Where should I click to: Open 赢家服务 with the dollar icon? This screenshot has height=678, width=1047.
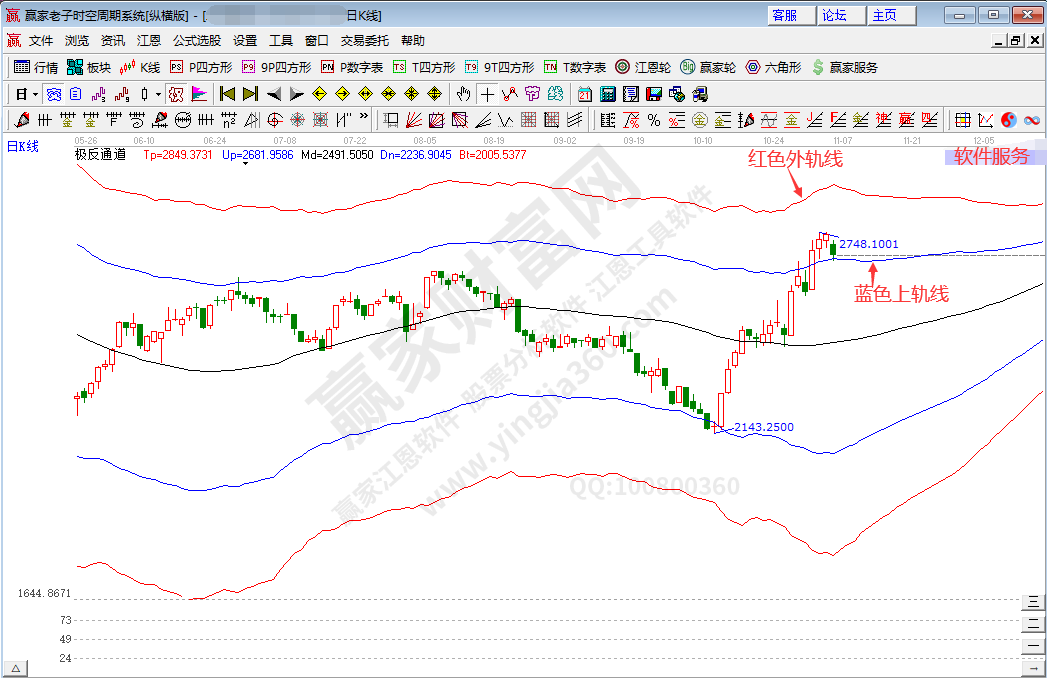[x=845, y=67]
